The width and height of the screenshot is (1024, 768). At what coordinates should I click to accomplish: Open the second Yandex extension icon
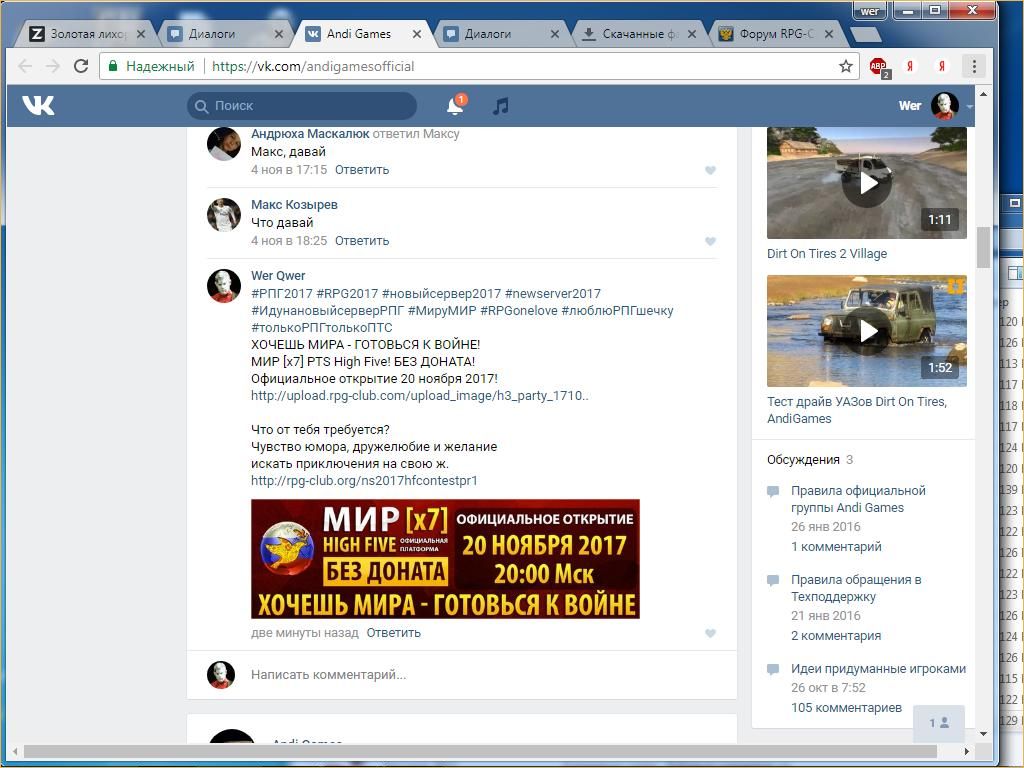[941, 66]
